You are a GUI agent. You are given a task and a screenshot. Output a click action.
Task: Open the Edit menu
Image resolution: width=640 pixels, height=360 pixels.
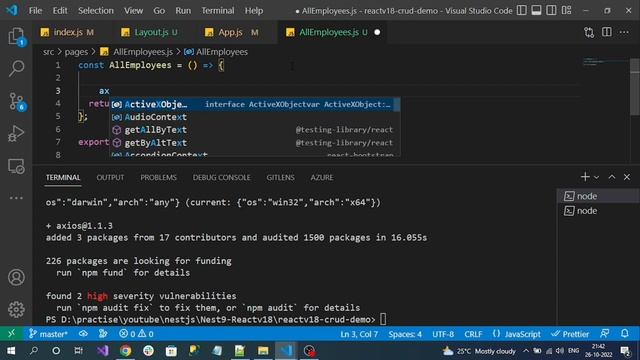(60, 11)
